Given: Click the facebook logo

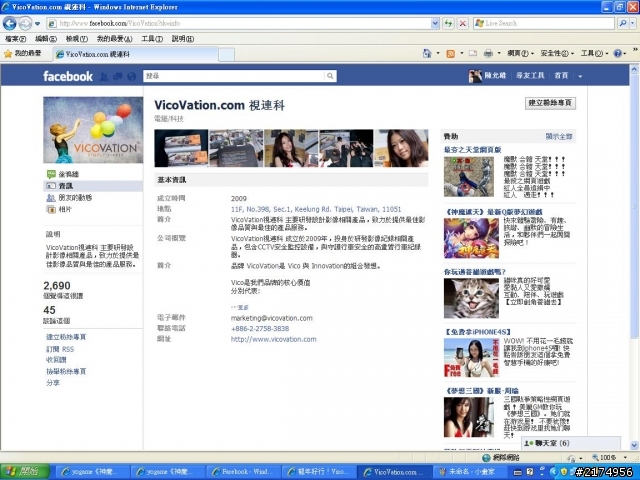Looking at the screenshot, I should 68,76.
